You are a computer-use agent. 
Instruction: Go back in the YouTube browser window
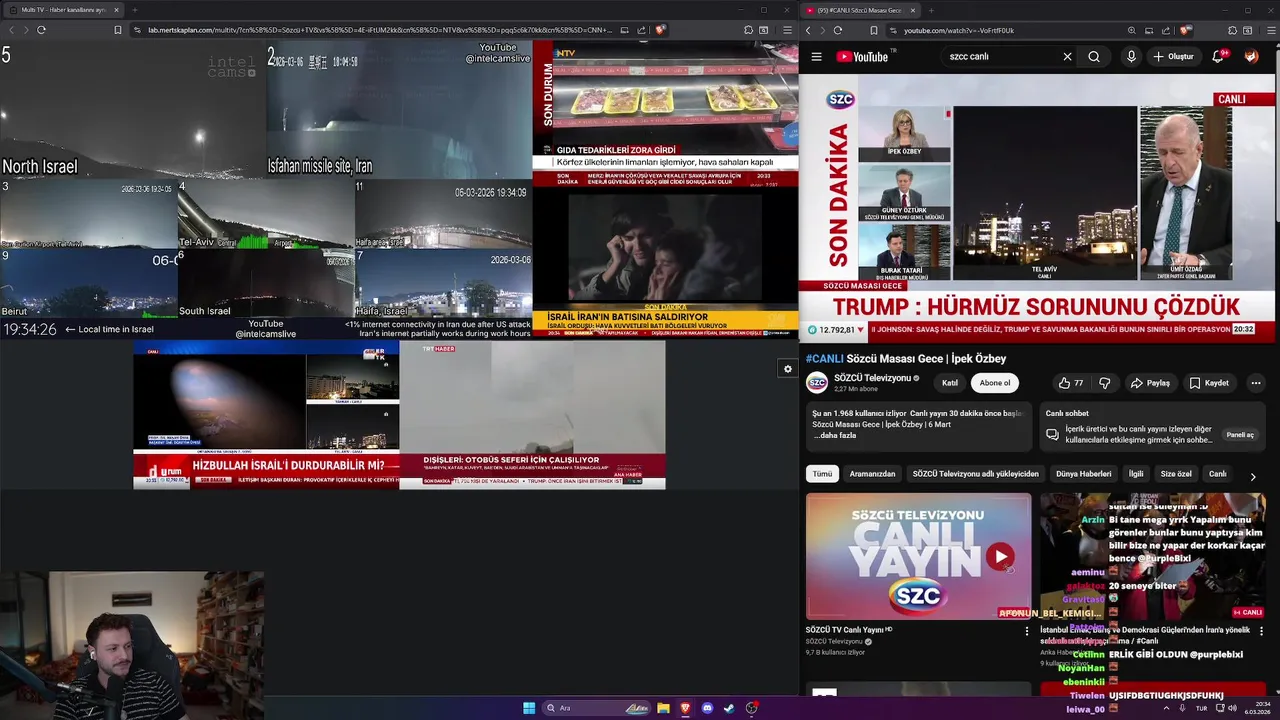[x=808, y=30]
